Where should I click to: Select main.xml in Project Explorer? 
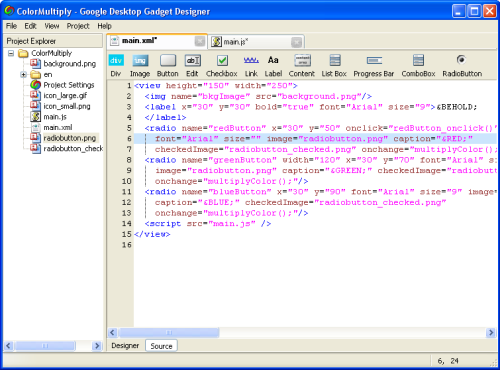click(x=58, y=127)
